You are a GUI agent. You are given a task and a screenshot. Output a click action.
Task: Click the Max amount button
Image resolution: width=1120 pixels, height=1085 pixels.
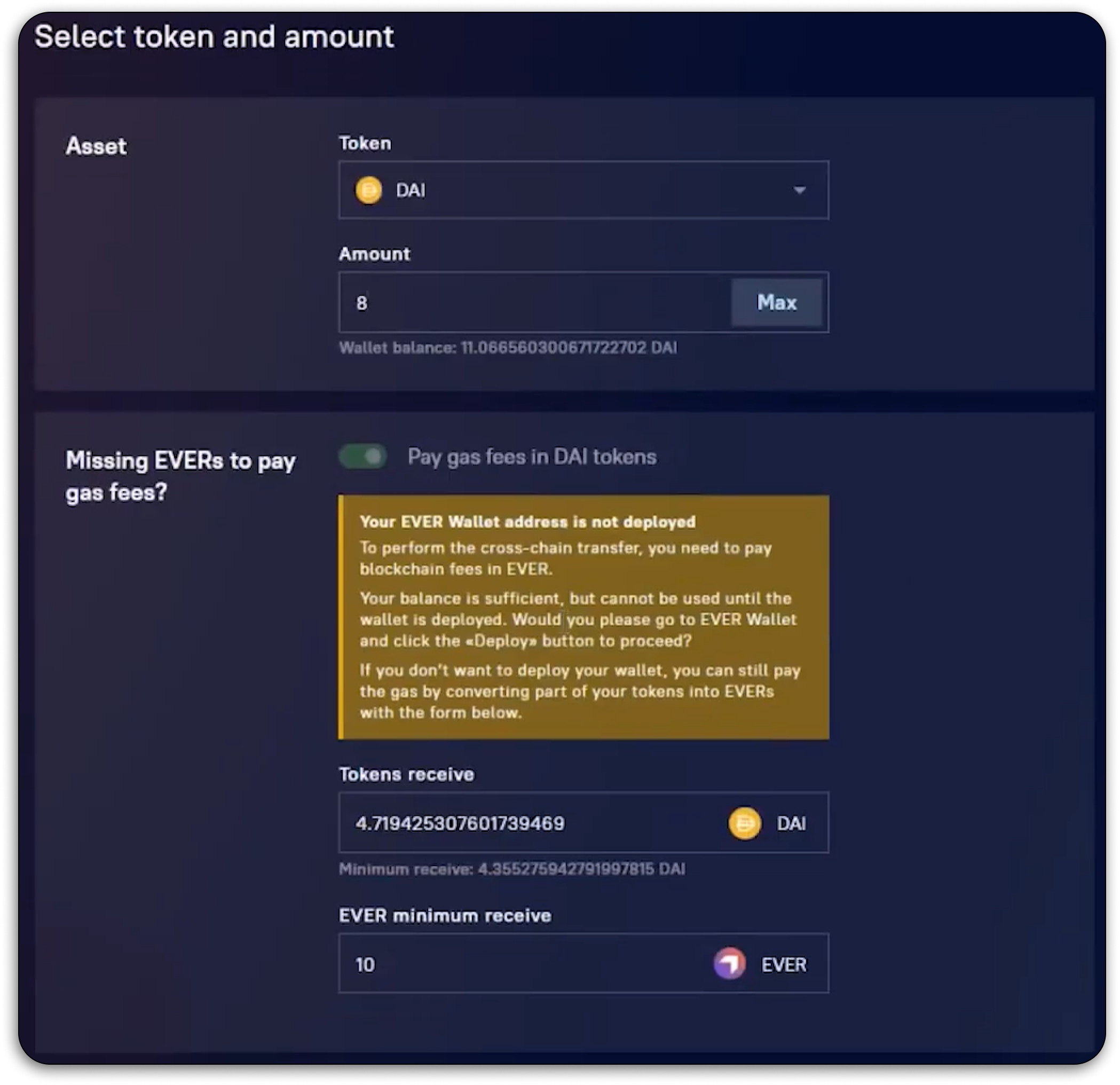click(x=777, y=302)
